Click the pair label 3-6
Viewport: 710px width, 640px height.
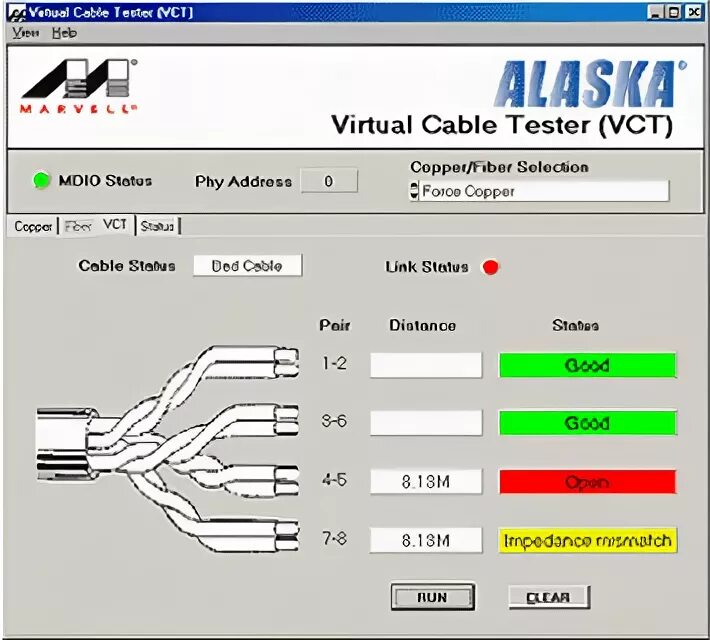tap(334, 421)
